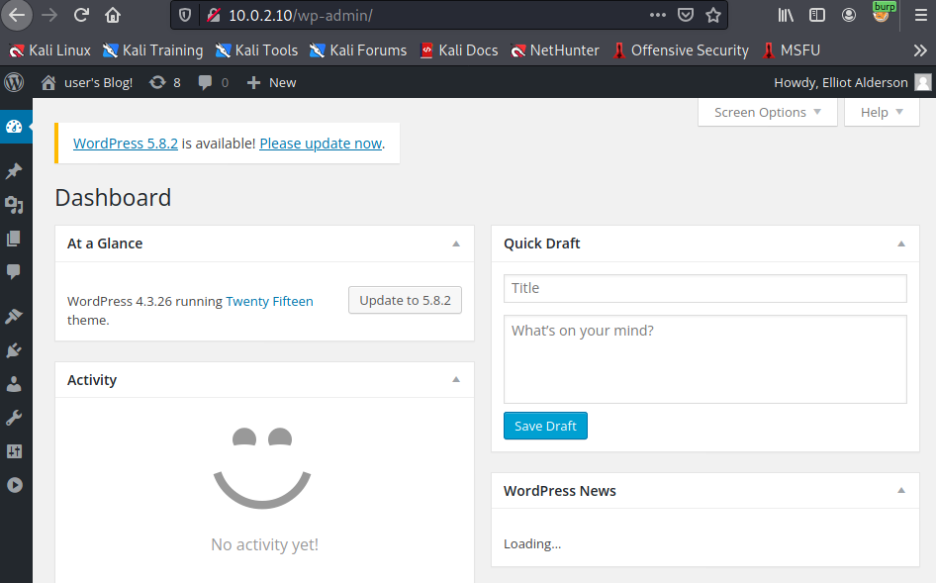
Task: Open the Dashboard sidebar icon
Action: click(x=14, y=127)
